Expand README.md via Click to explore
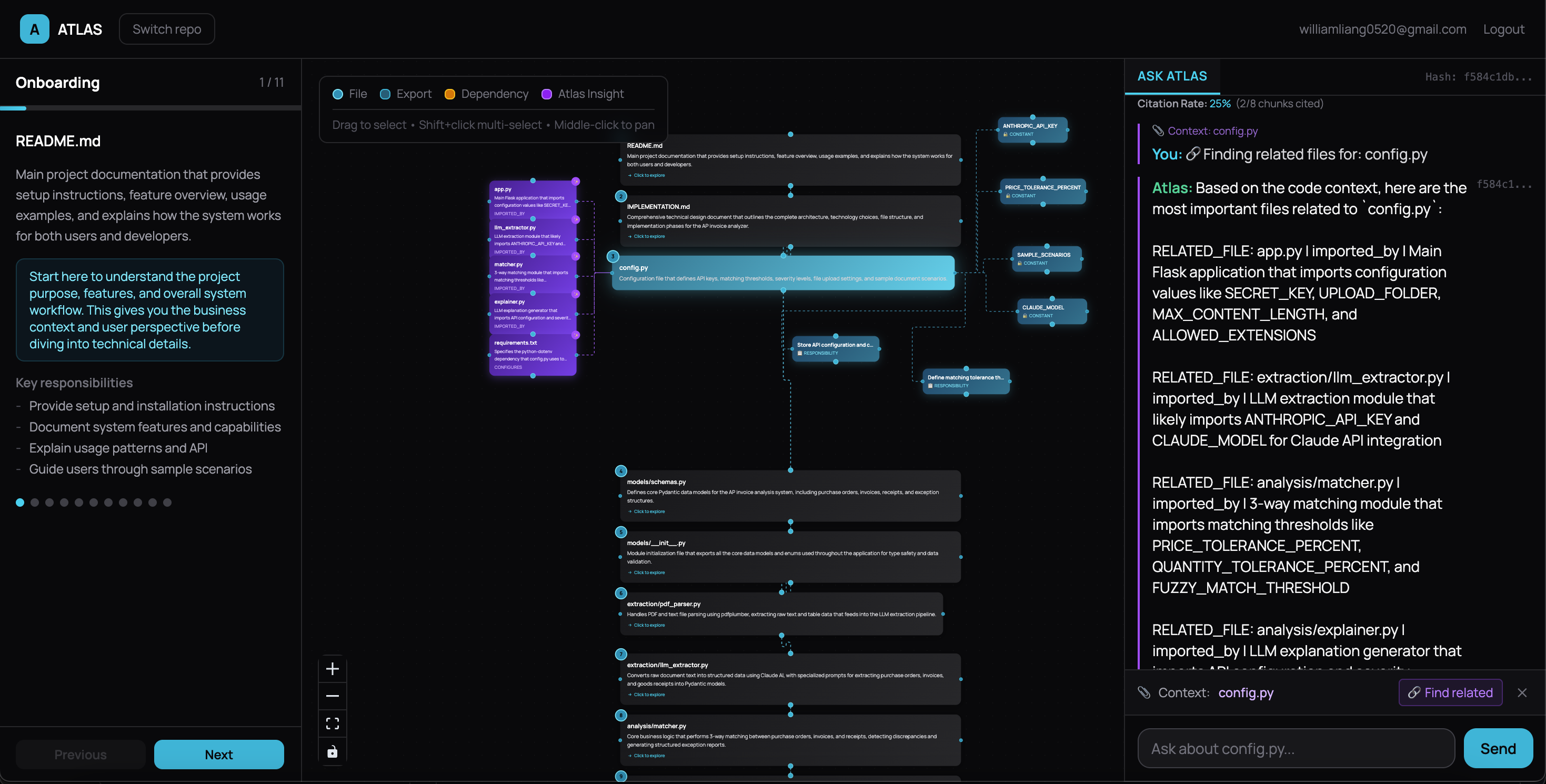1546x784 pixels. pyautogui.click(x=649, y=175)
